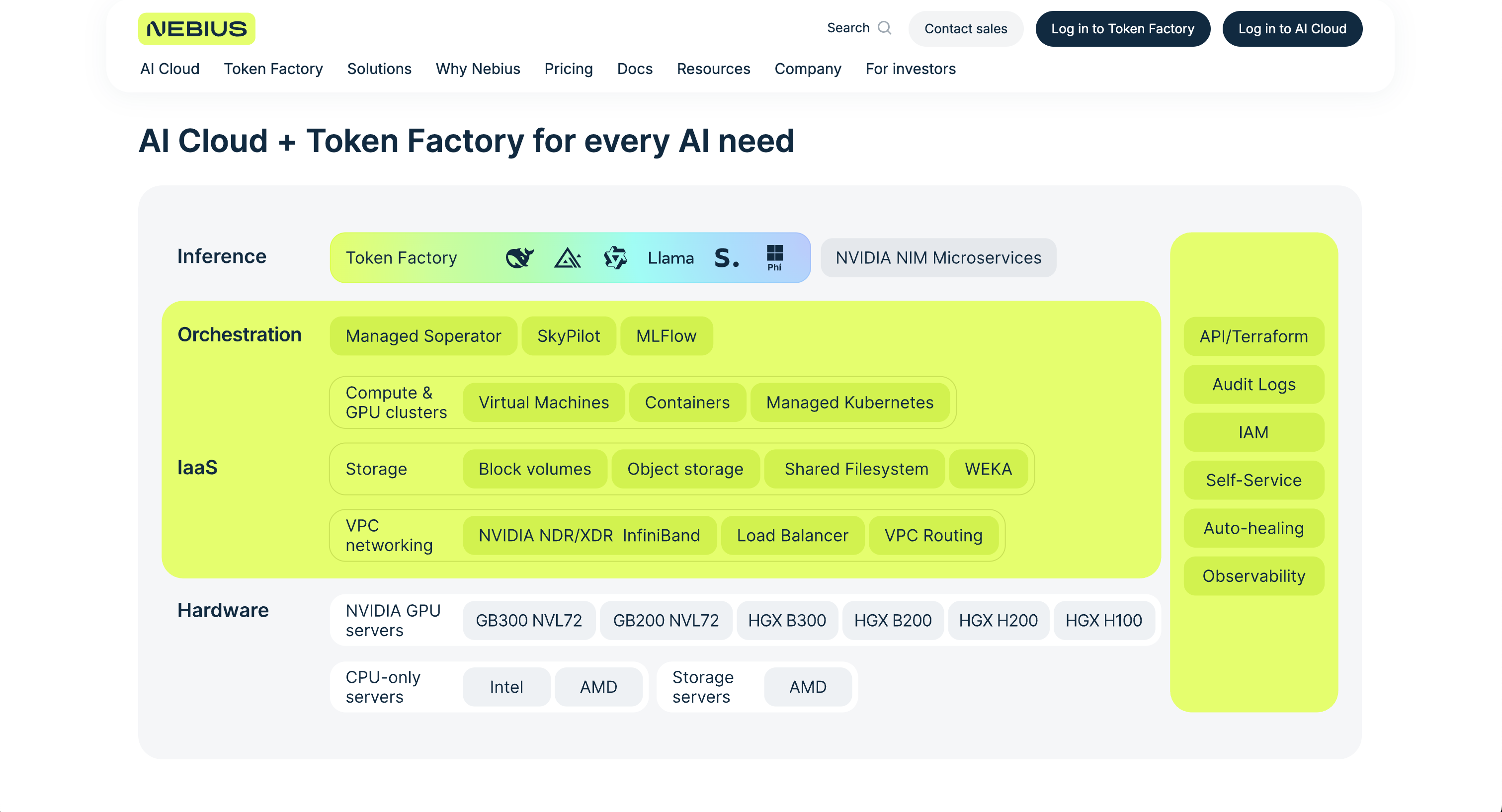Select the Token Factory inference label
Image resolution: width=1502 pixels, height=812 pixels.
[x=401, y=257]
